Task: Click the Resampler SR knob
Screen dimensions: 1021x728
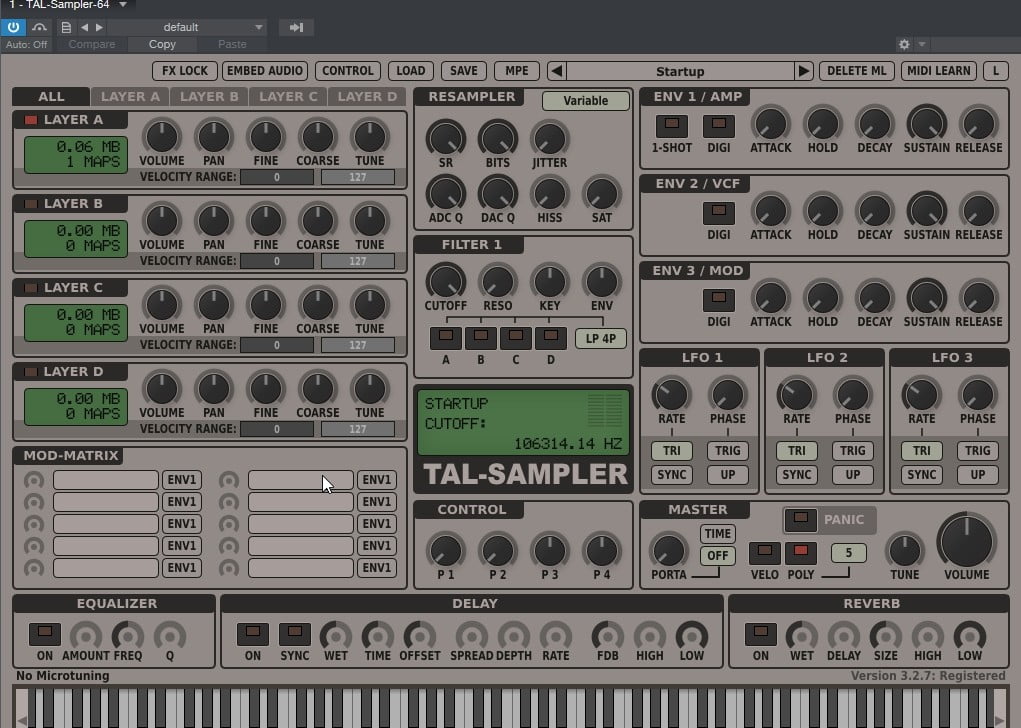Action: pos(445,137)
